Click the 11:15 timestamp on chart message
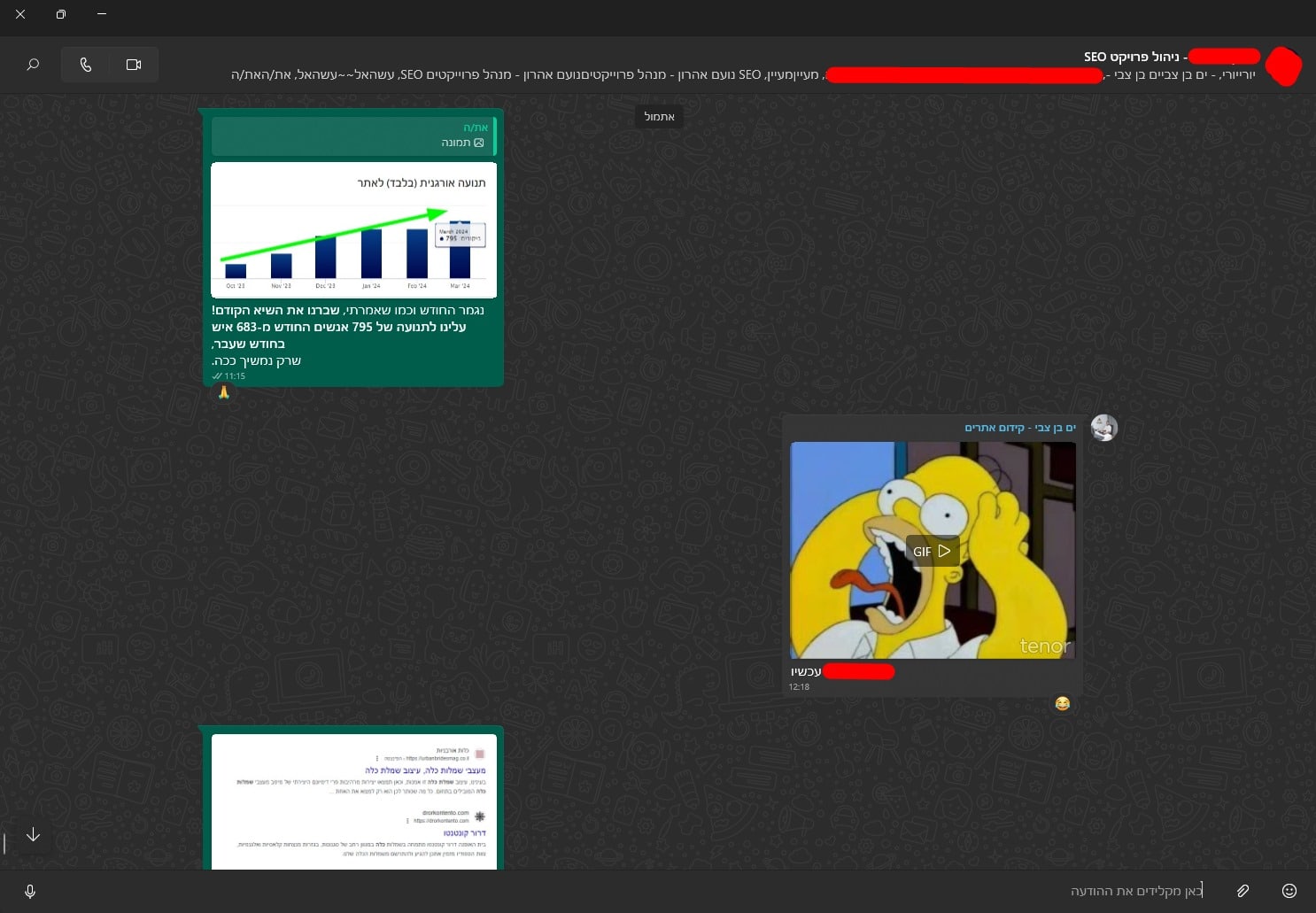1316x913 pixels. click(x=235, y=376)
